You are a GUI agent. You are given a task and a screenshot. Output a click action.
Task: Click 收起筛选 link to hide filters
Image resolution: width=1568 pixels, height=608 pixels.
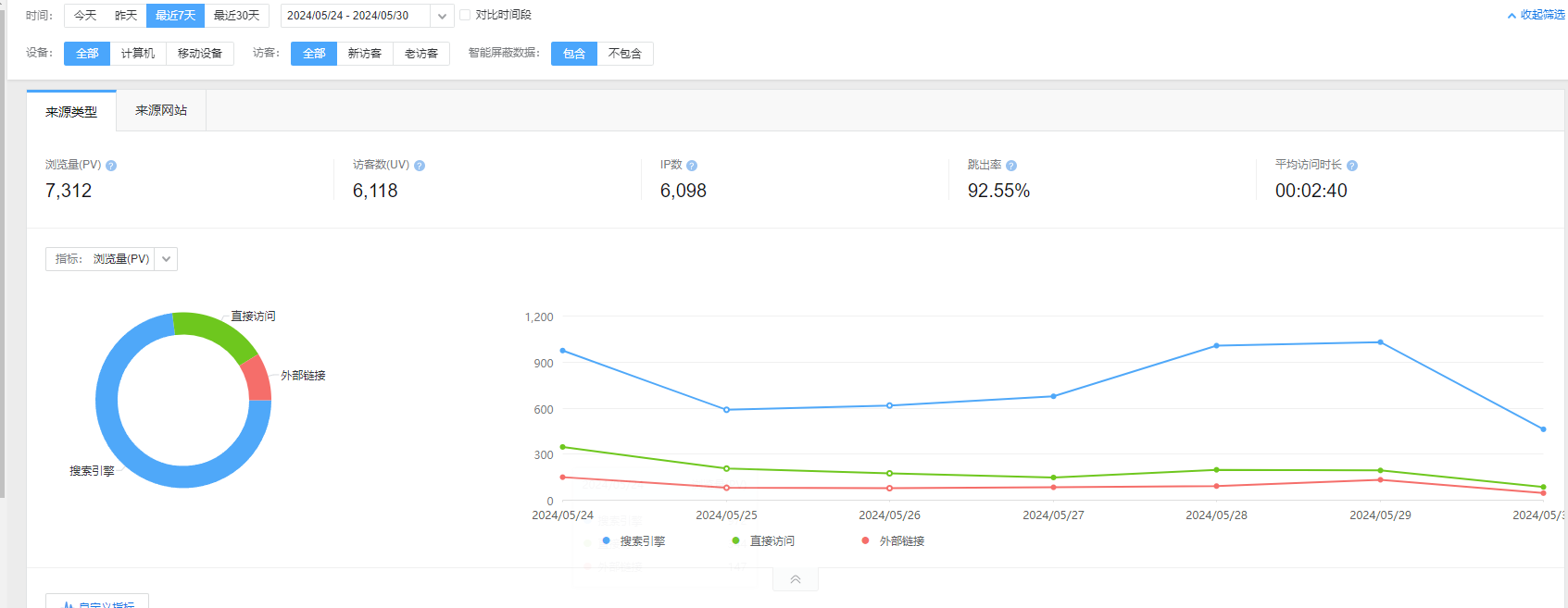pos(1536,15)
